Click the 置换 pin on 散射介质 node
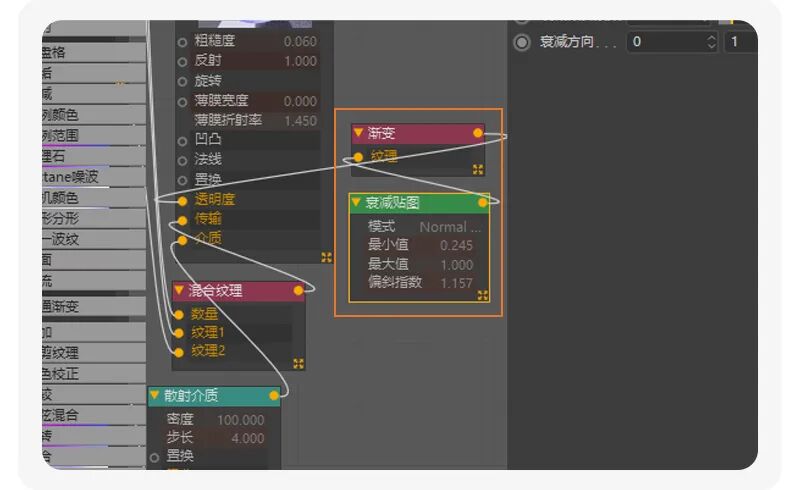This screenshot has height=490, width=800. (155, 458)
